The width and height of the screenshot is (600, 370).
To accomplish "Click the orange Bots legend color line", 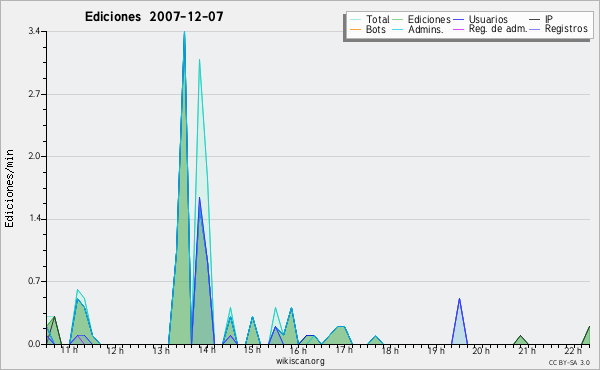I will point(355,29).
